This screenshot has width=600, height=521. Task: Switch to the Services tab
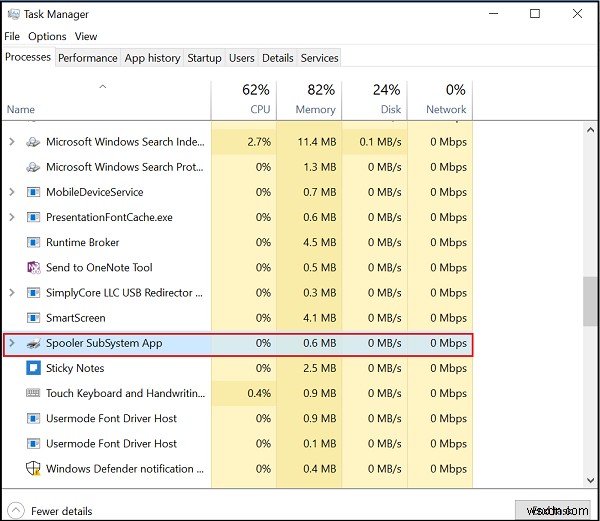(319, 58)
